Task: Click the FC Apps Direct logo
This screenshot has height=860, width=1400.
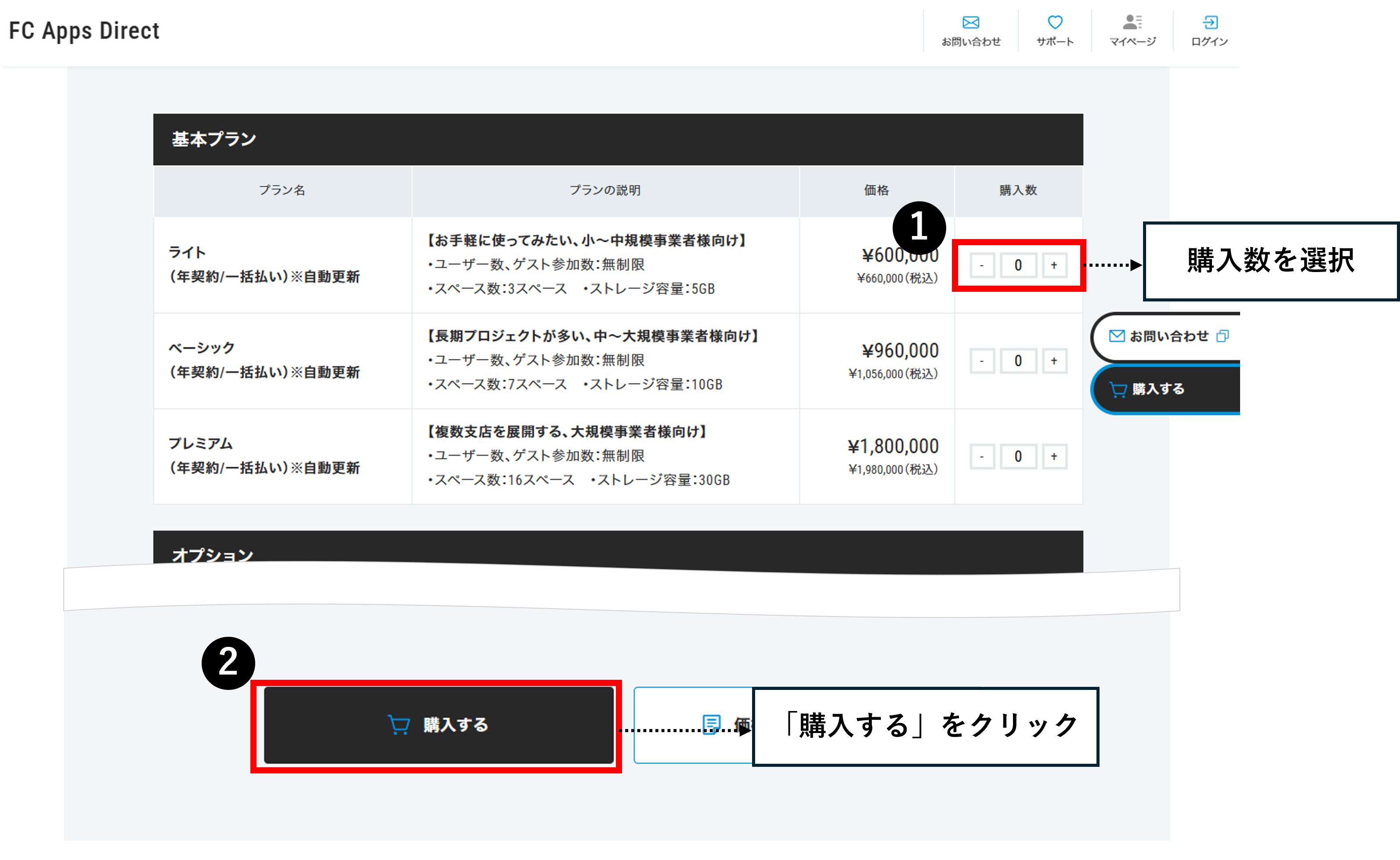Action: pos(84,31)
